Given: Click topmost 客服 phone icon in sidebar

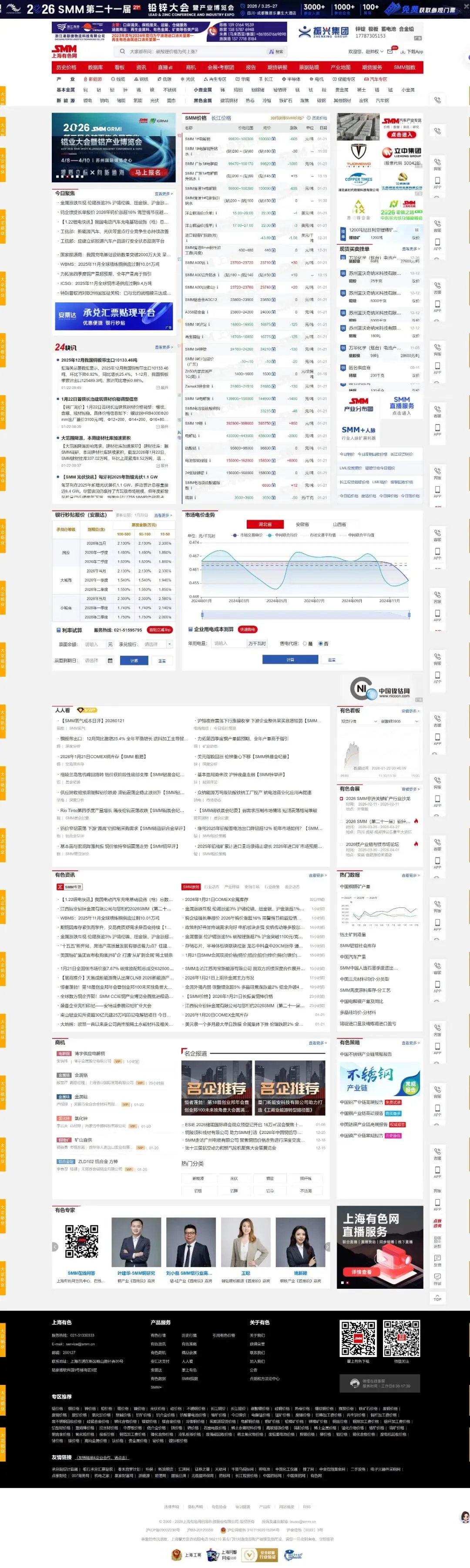Looking at the screenshot, I should tap(437, 100).
